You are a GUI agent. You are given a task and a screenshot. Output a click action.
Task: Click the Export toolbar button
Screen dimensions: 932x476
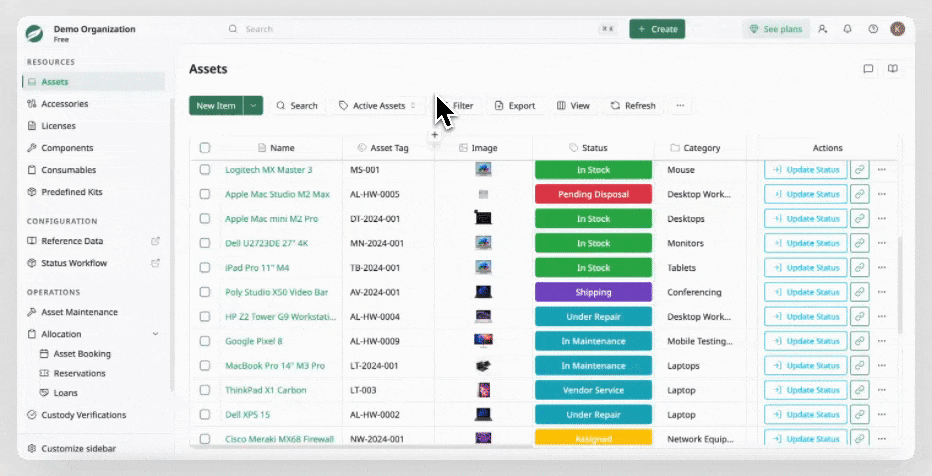click(515, 105)
